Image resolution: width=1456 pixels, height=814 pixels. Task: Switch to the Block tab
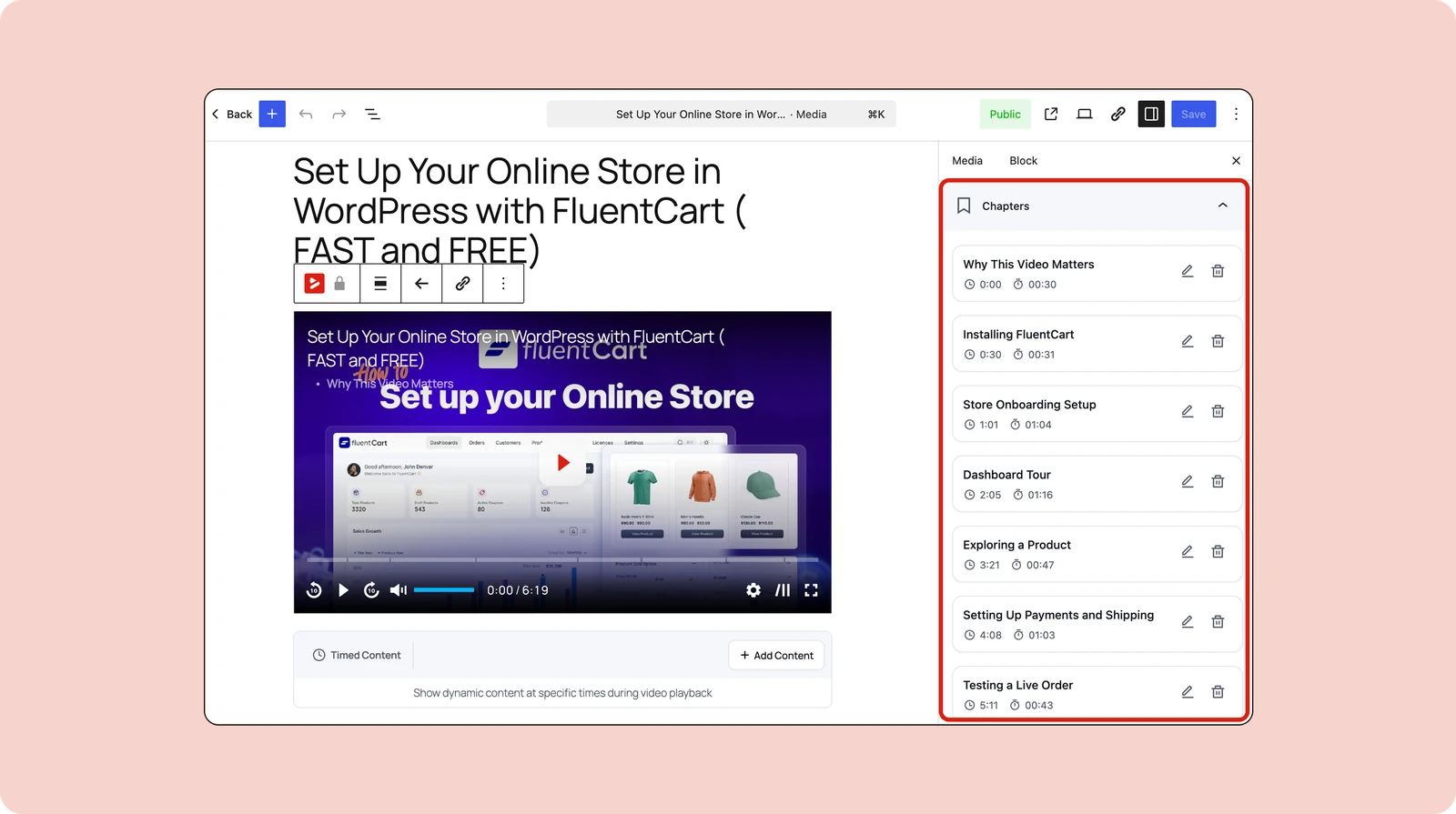pyautogui.click(x=1023, y=161)
